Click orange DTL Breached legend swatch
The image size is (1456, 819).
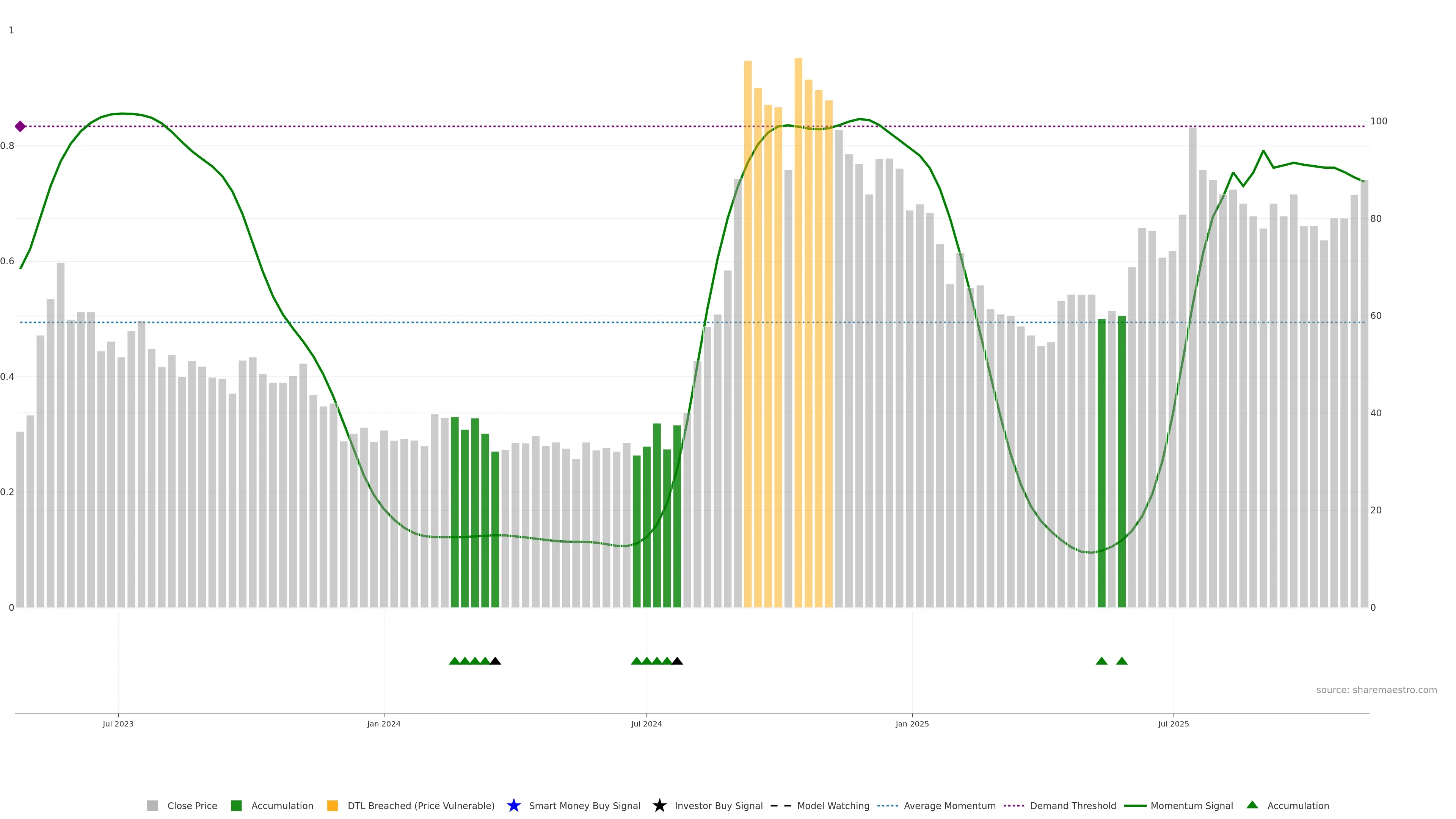(x=333, y=806)
